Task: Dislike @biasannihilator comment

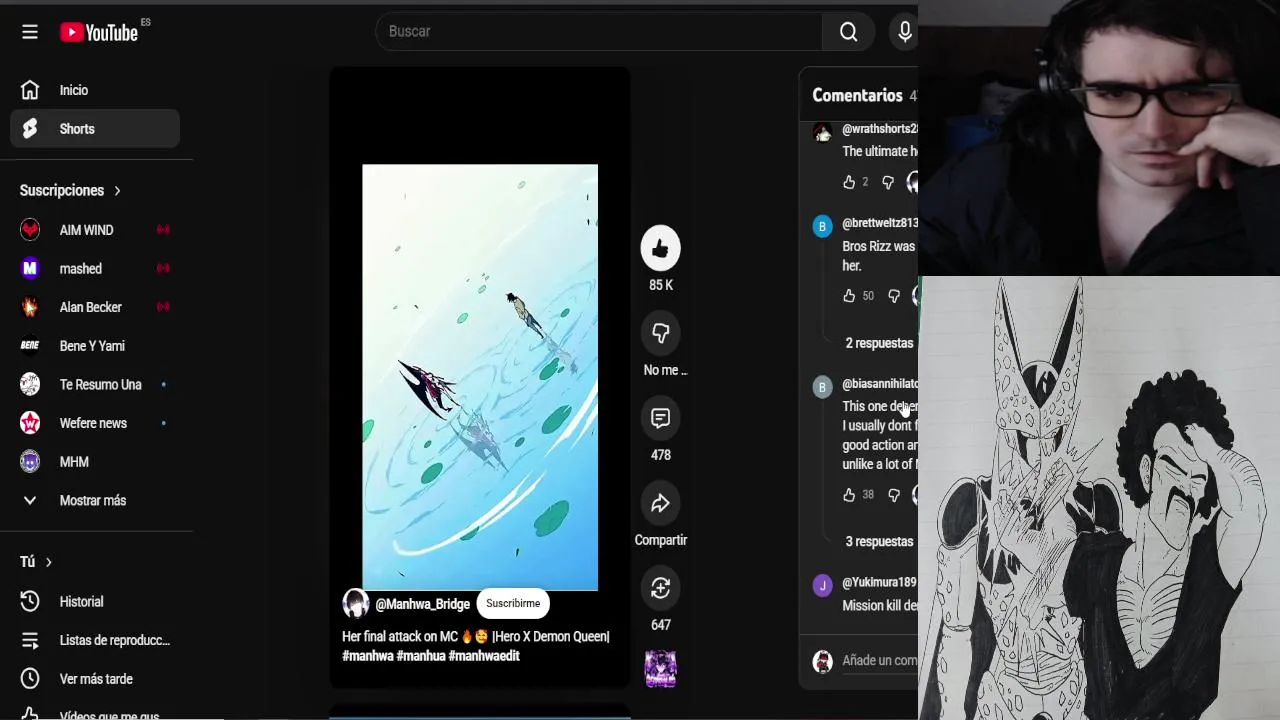Action: click(x=894, y=495)
